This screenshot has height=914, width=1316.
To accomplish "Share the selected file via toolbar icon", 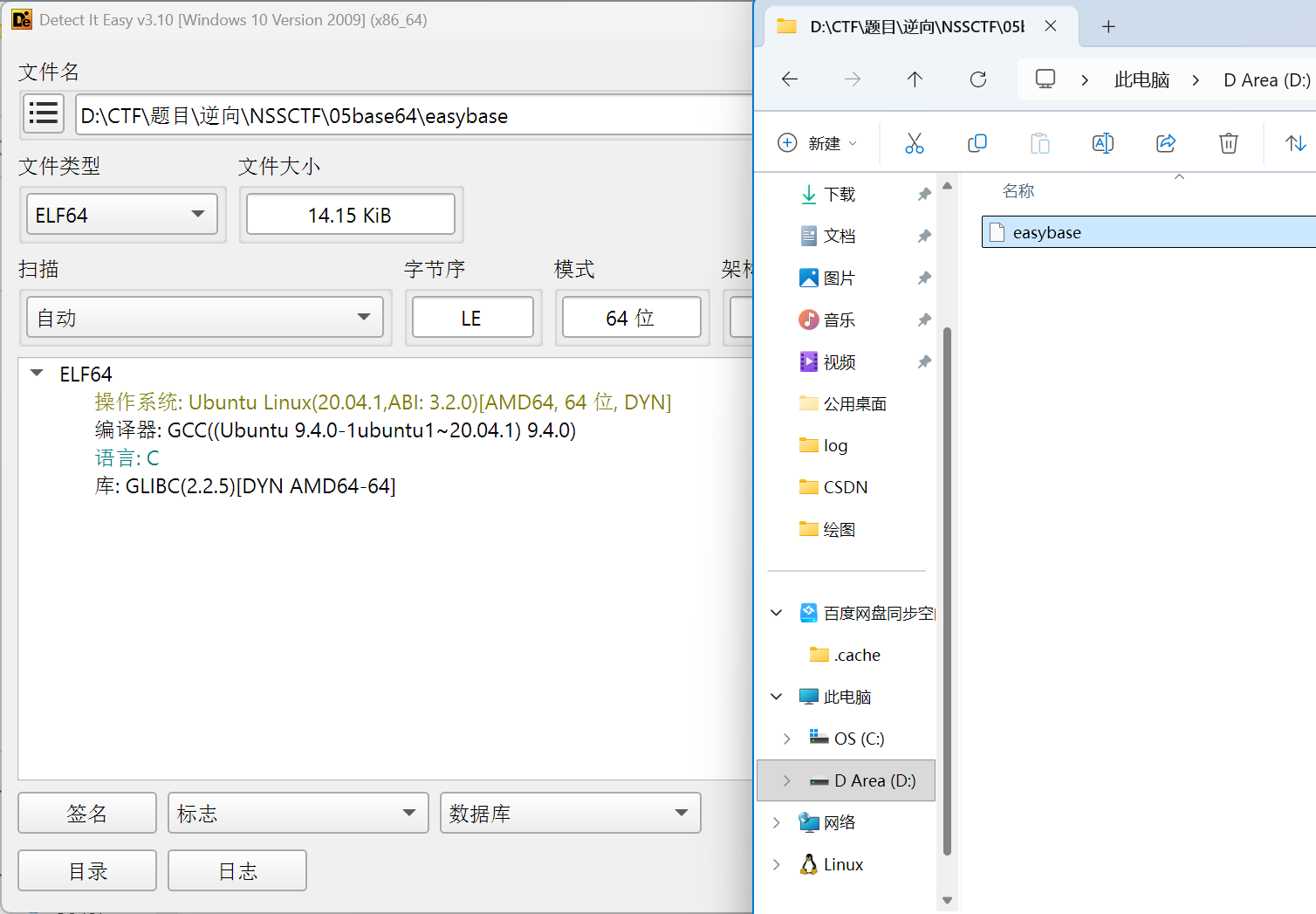I will point(1166,143).
